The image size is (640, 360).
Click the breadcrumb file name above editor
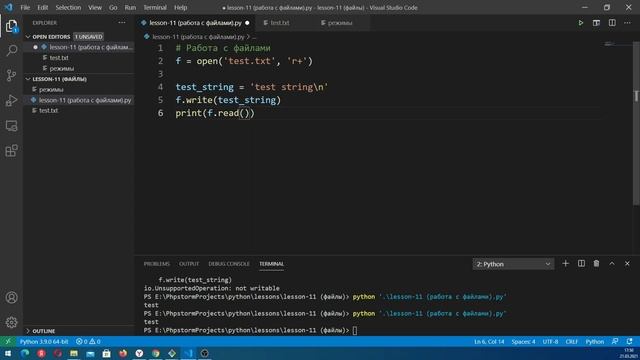198,37
